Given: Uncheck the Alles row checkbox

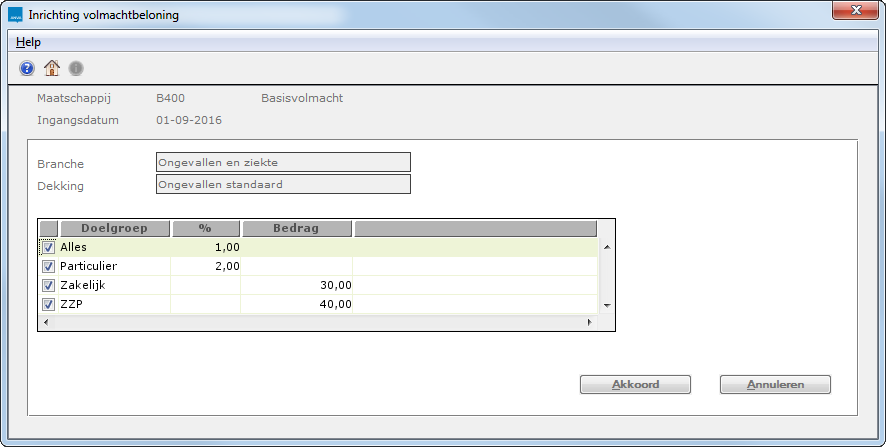Looking at the screenshot, I should tap(48, 247).
